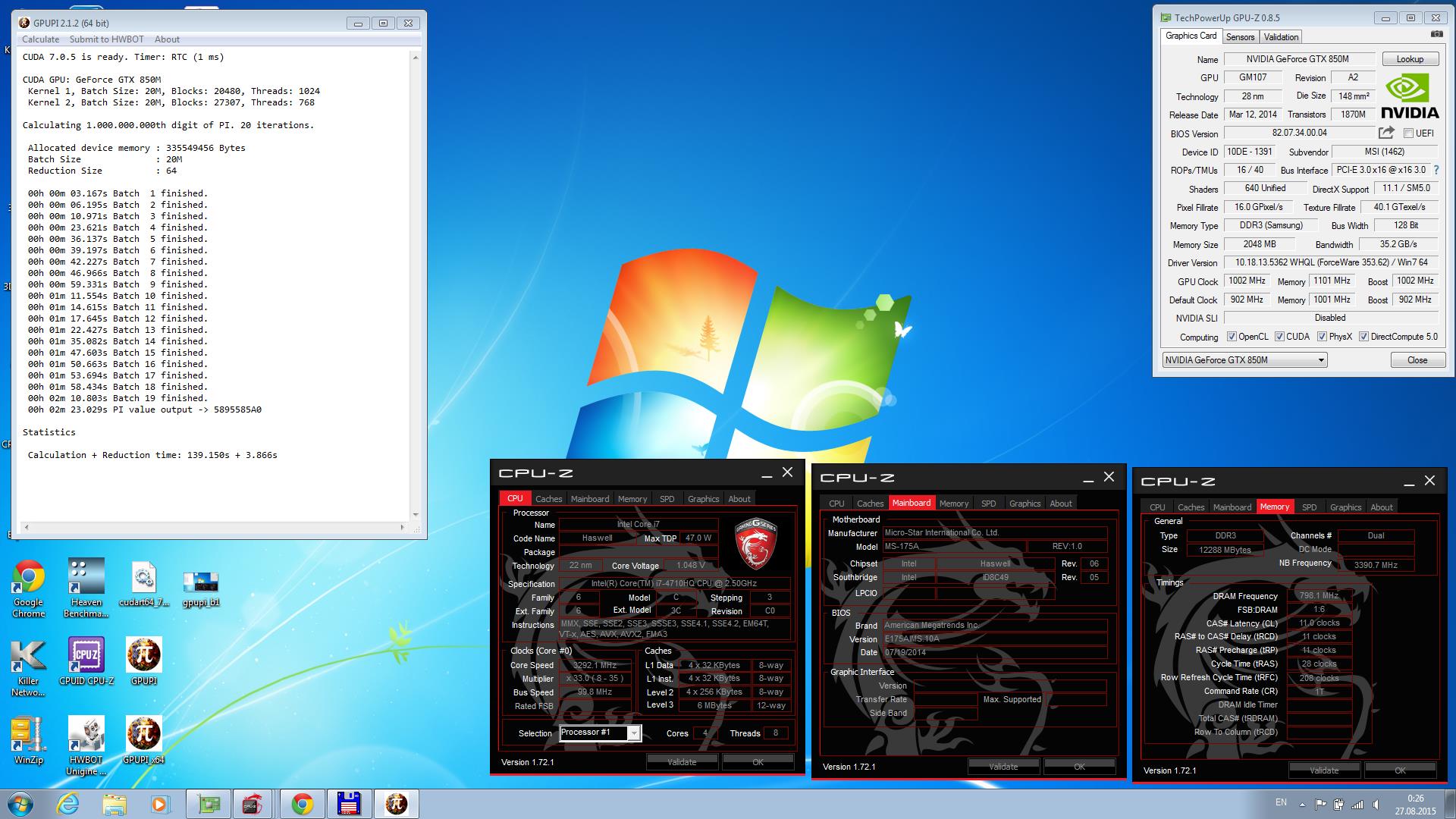Click Validate in the CPU-Z CPU window
Viewport: 1456px width, 819px height.
[x=682, y=762]
